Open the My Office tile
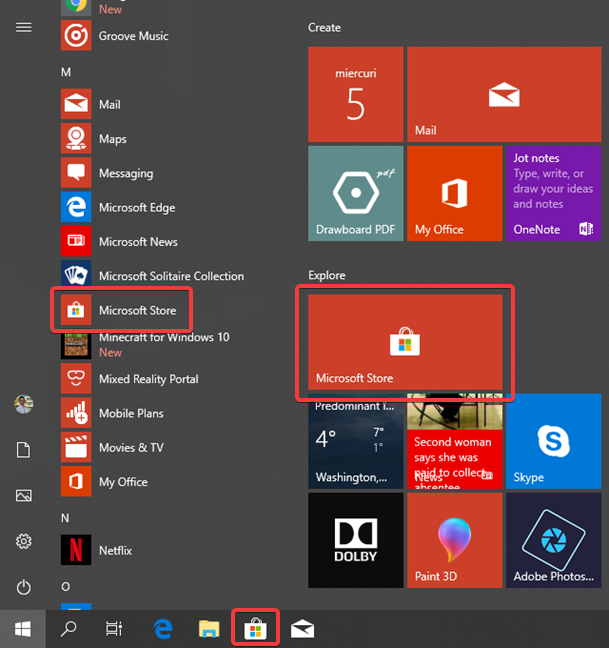Image resolution: width=609 pixels, height=648 pixels. 454,193
